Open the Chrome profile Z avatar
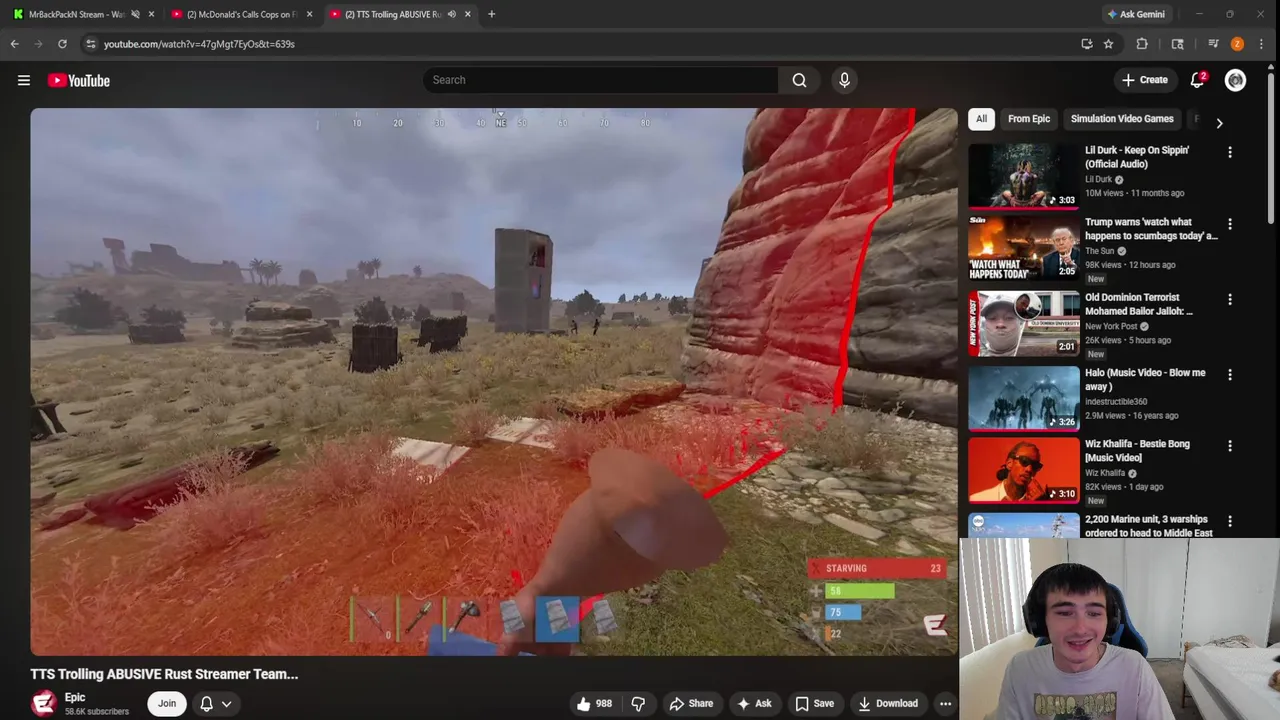The width and height of the screenshot is (1280, 720). [x=1237, y=44]
